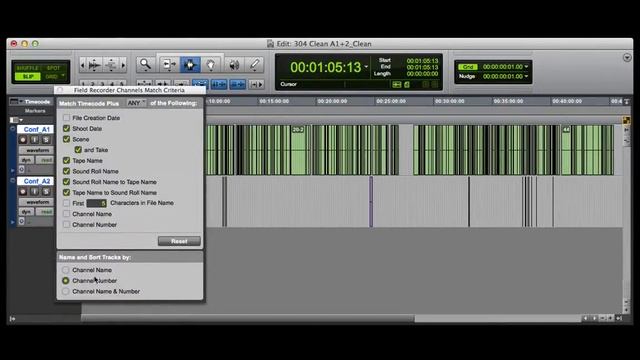Expand Conf_A2 playlist lanes triangle

12,222
